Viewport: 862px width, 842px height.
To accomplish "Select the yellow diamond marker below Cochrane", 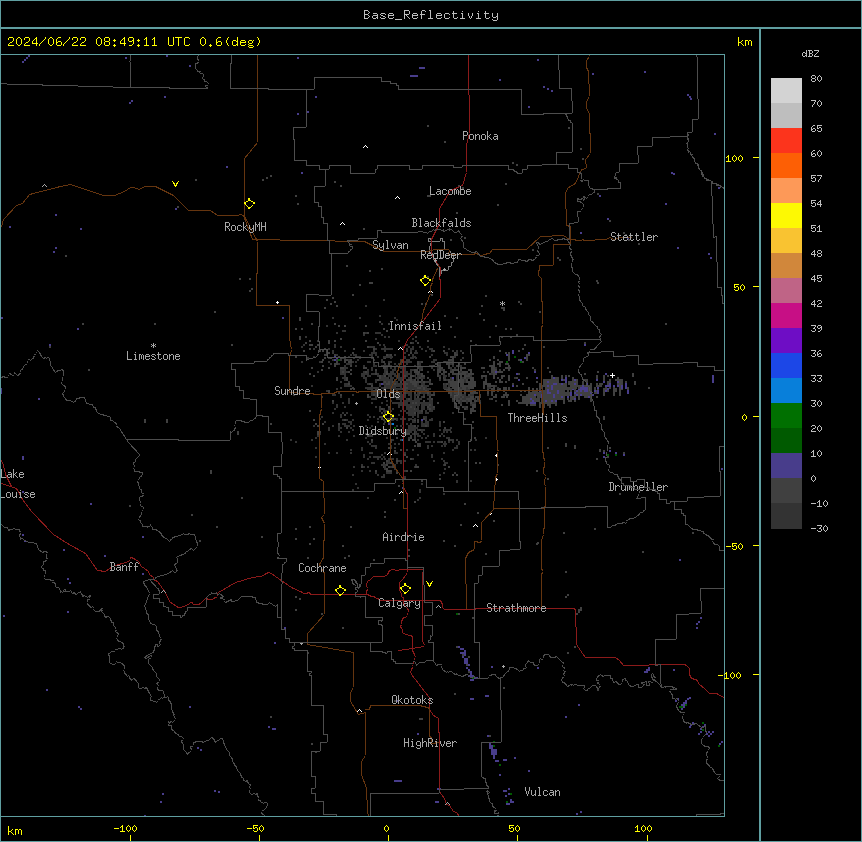I will [x=340, y=590].
